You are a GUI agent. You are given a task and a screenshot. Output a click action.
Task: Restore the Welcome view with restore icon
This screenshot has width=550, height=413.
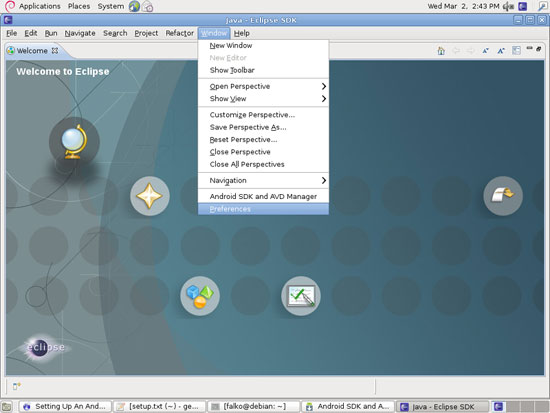(539, 49)
